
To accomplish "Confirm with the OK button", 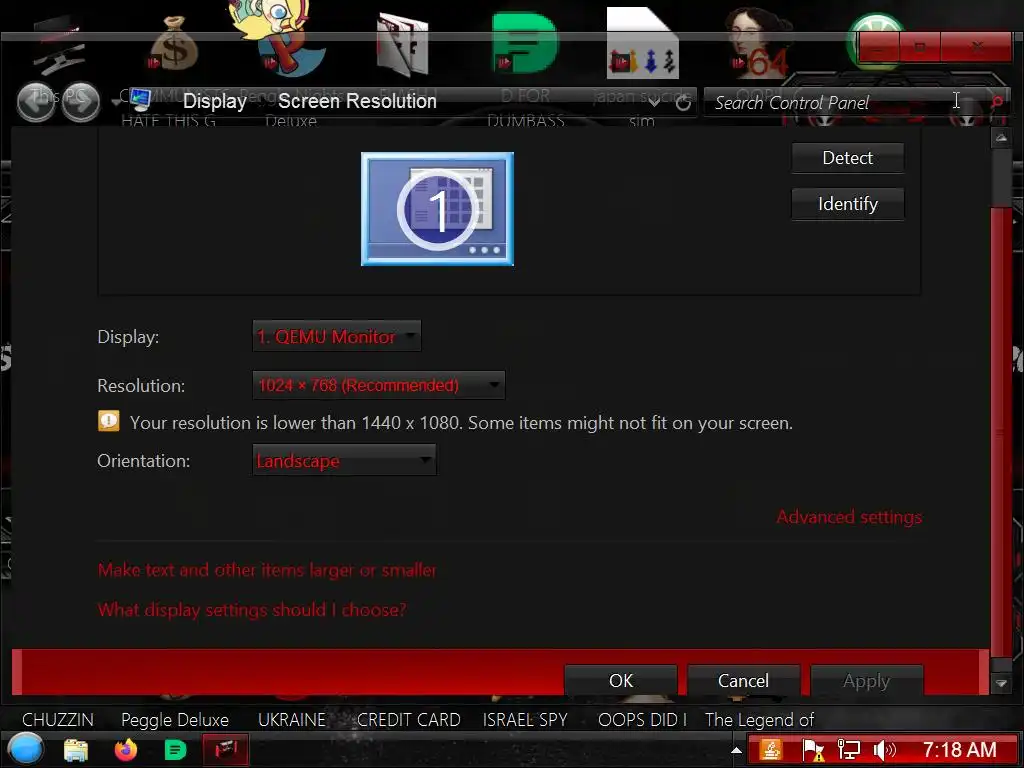I will [620, 680].
